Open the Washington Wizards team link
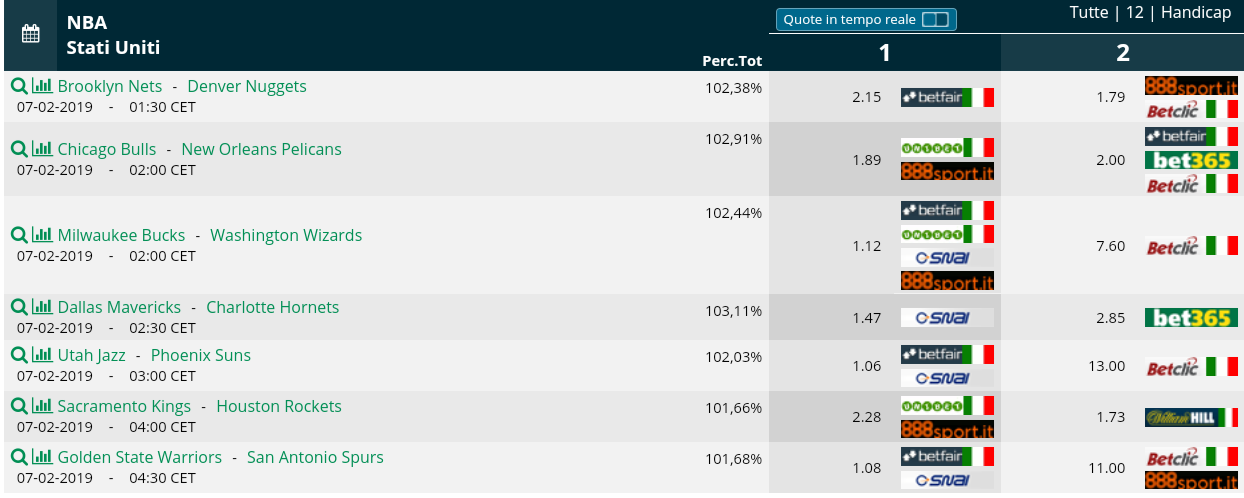The width and height of the screenshot is (1244, 498). (x=286, y=235)
